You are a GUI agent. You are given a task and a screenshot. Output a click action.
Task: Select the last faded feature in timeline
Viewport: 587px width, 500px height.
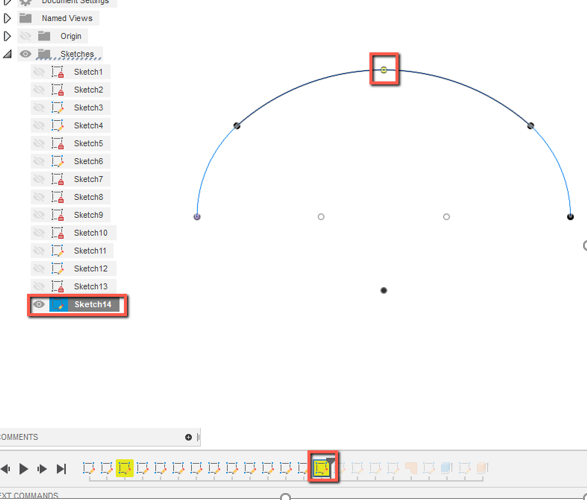tap(482, 468)
